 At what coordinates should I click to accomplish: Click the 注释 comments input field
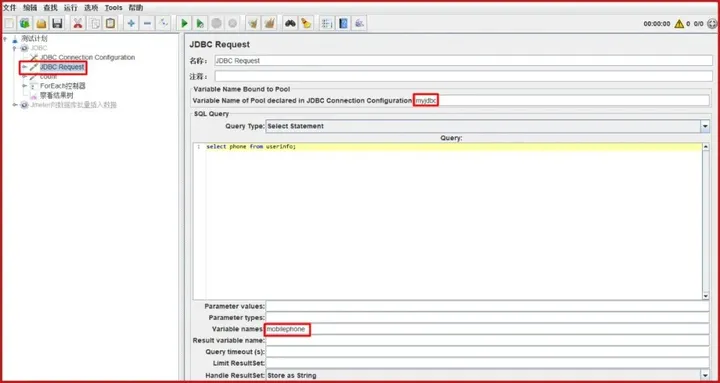click(463, 76)
